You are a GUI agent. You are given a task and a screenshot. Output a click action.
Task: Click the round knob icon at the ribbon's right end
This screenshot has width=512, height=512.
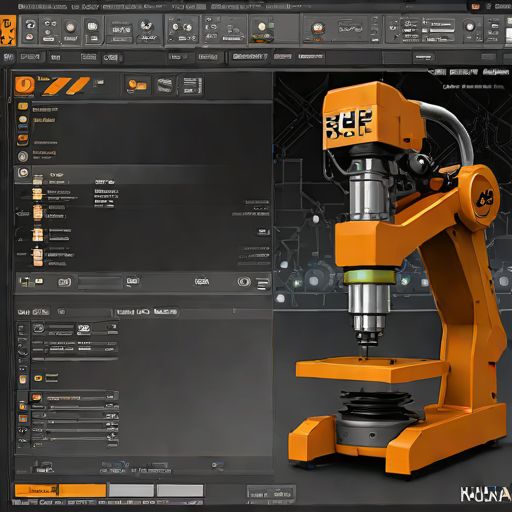click(x=470, y=26)
